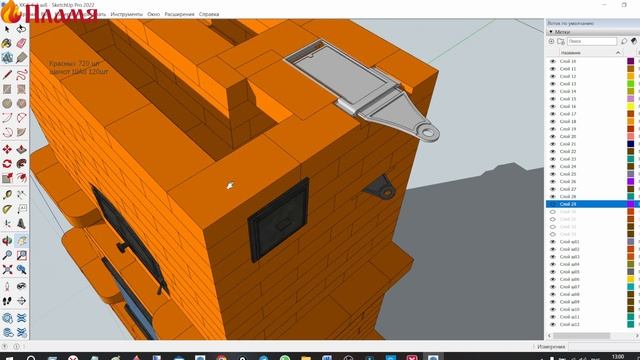Select the Zoom magnifier tool
This screenshot has height=360, width=640.
[x=7, y=255]
